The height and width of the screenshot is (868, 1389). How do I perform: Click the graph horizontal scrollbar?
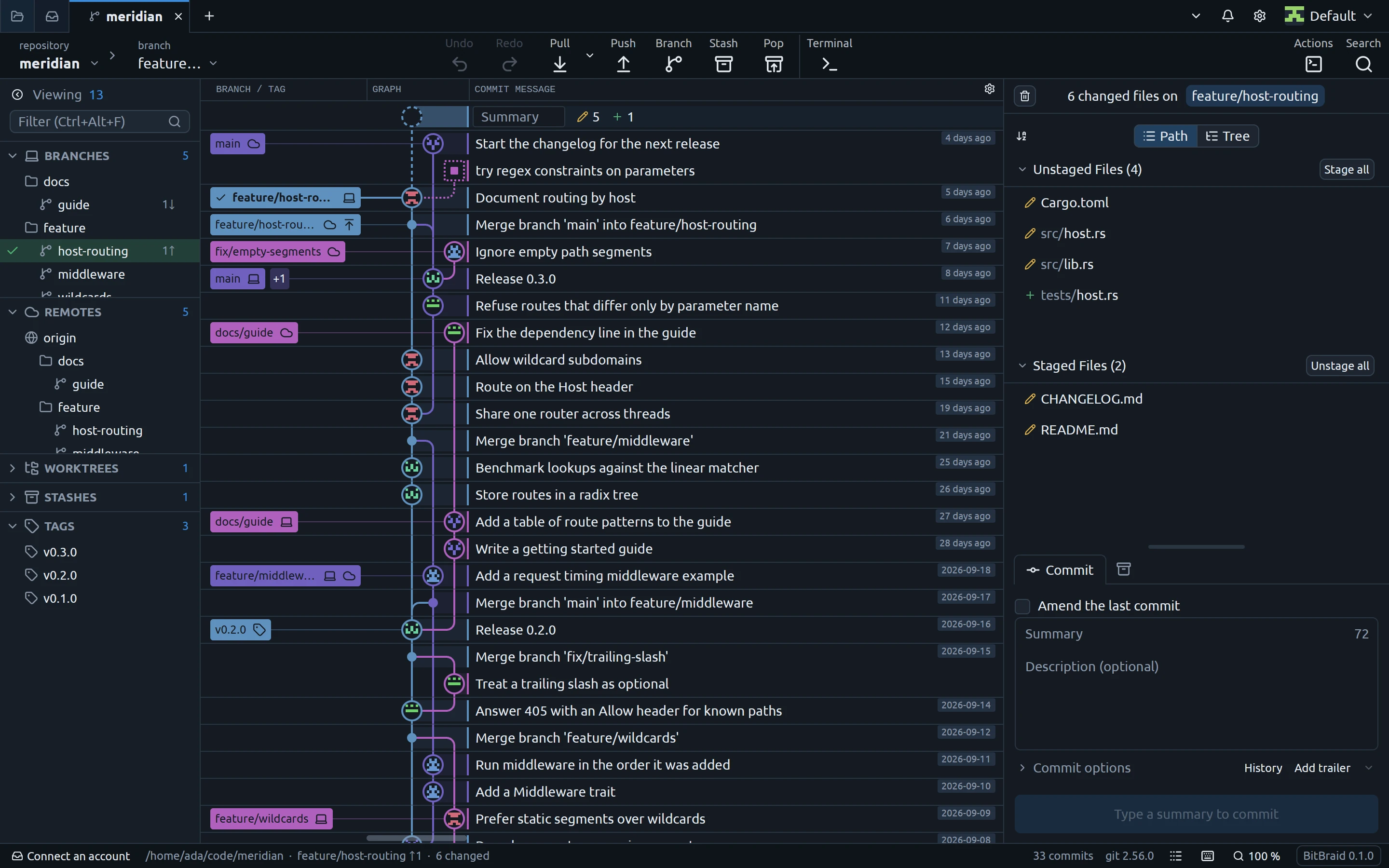pyautogui.click(x=416, y=838)
